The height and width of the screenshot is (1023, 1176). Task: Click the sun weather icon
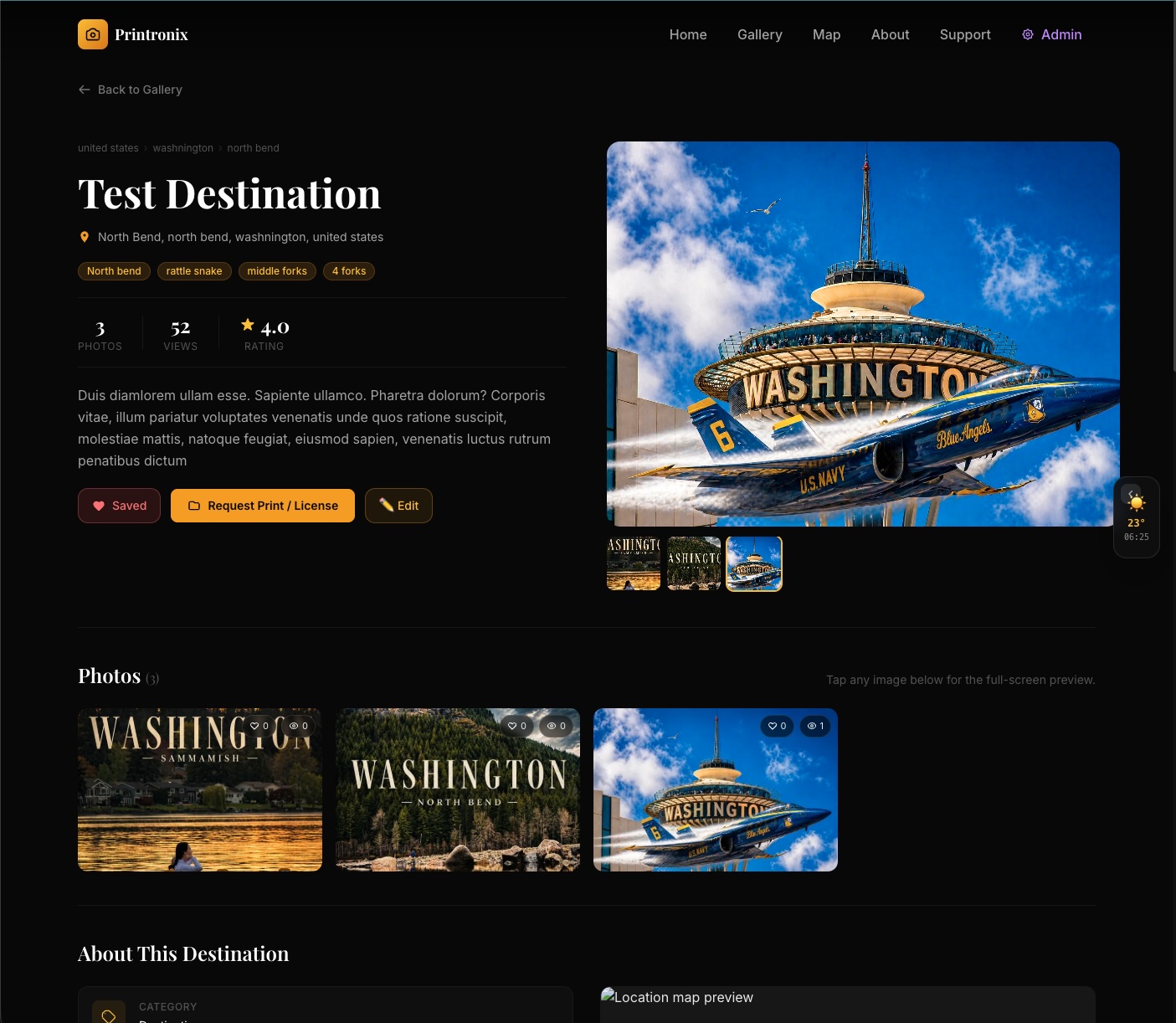tap(1137, 502)
